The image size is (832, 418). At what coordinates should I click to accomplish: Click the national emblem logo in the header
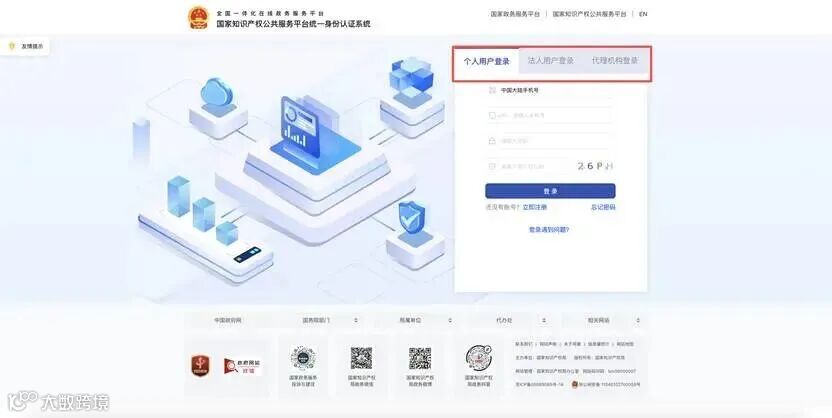click(x=198, y=18)
